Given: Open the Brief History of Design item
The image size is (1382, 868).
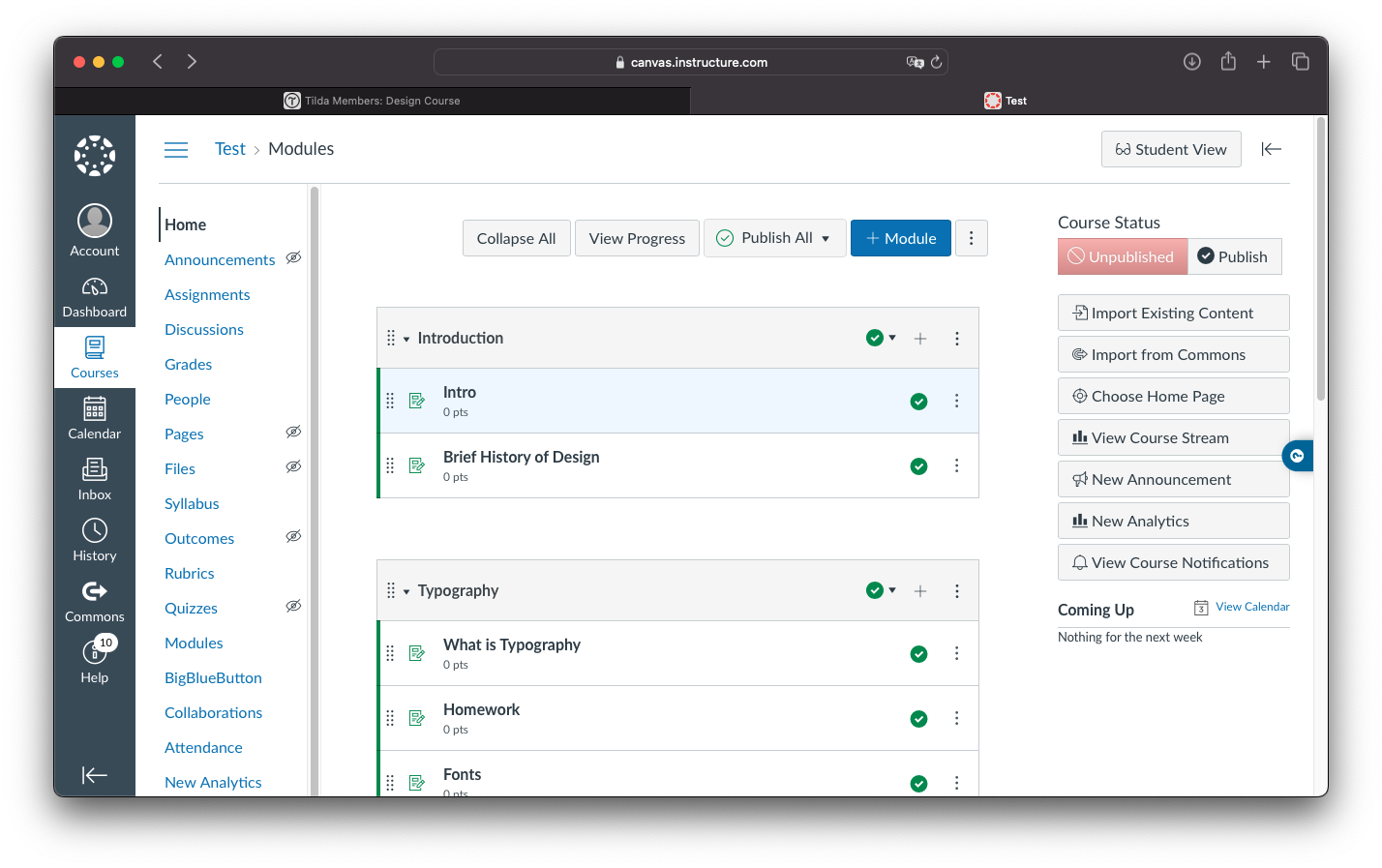Looking at the screenshot, I should pyautogui.click(x=522, y=457).
